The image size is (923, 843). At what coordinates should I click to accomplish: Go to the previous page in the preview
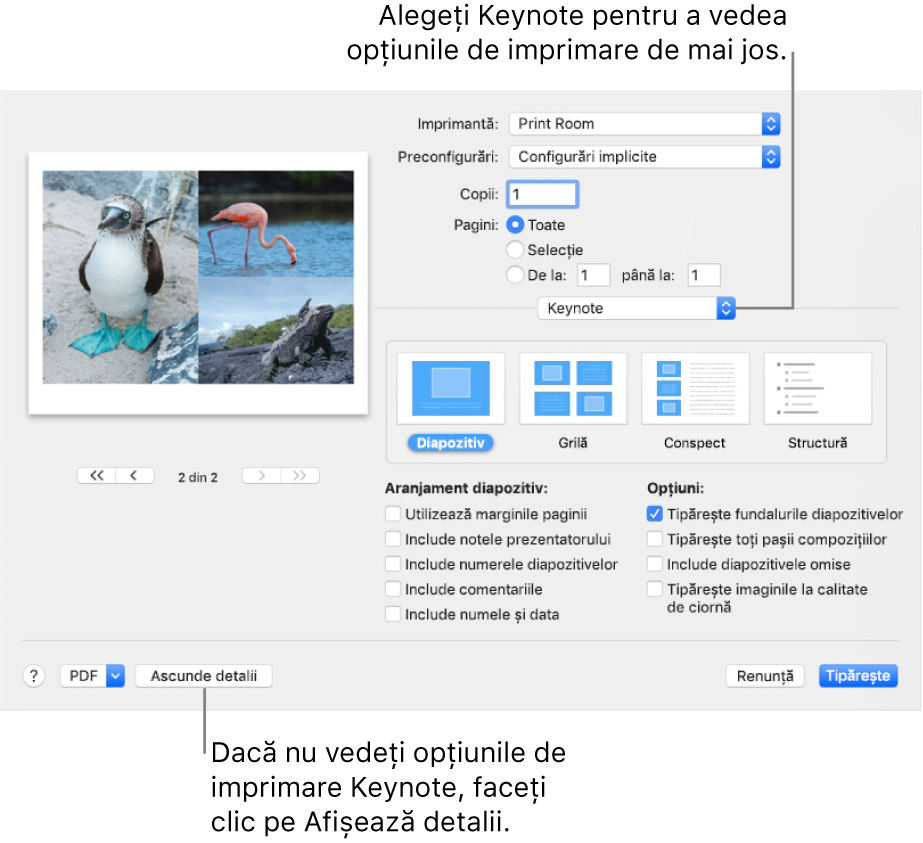pyautogui.click(x=135, y=475)
